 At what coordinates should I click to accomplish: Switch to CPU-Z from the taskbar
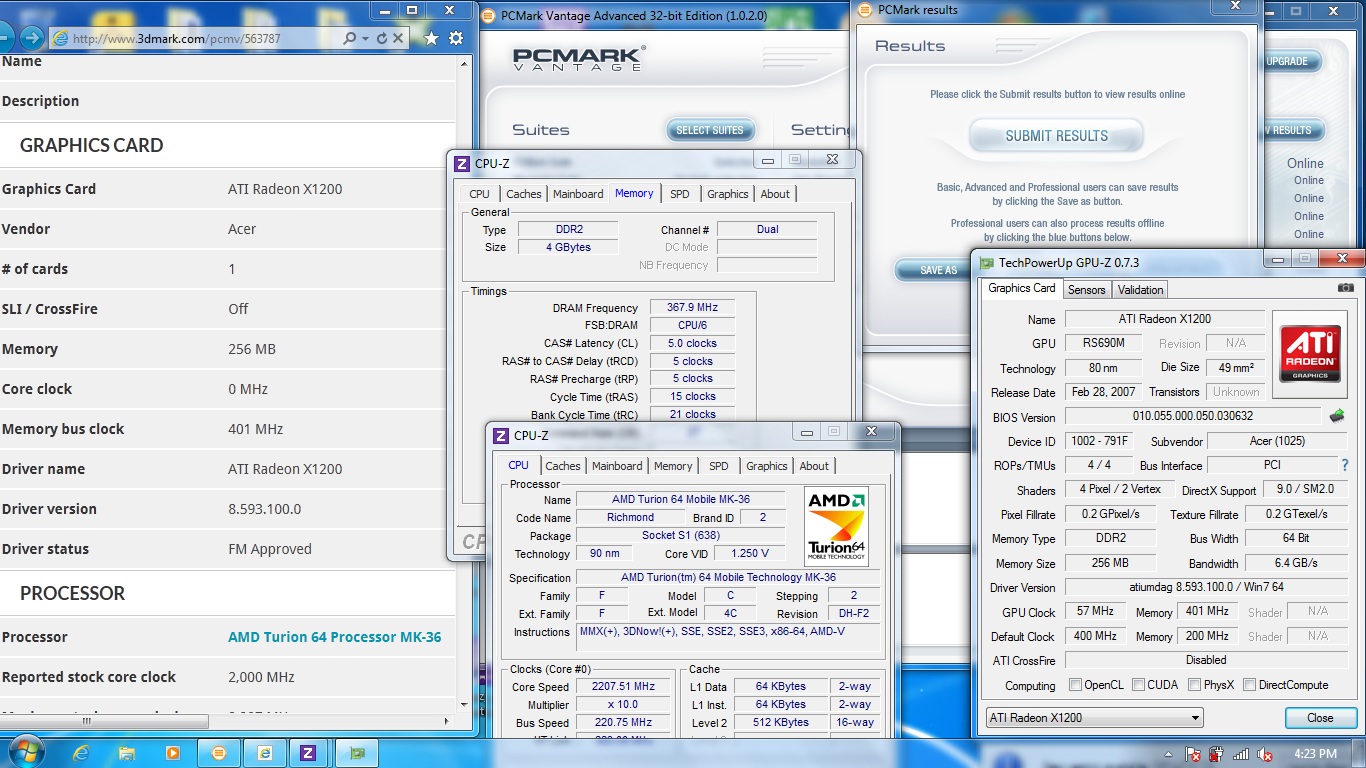tap(308, 753)
